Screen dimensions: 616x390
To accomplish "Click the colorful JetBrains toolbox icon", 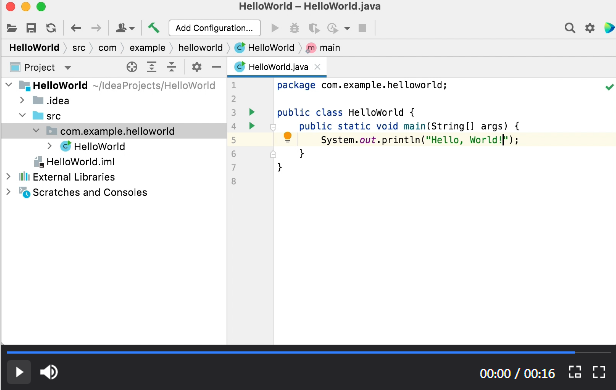I will pyautogui.click(x=609, y=28).
